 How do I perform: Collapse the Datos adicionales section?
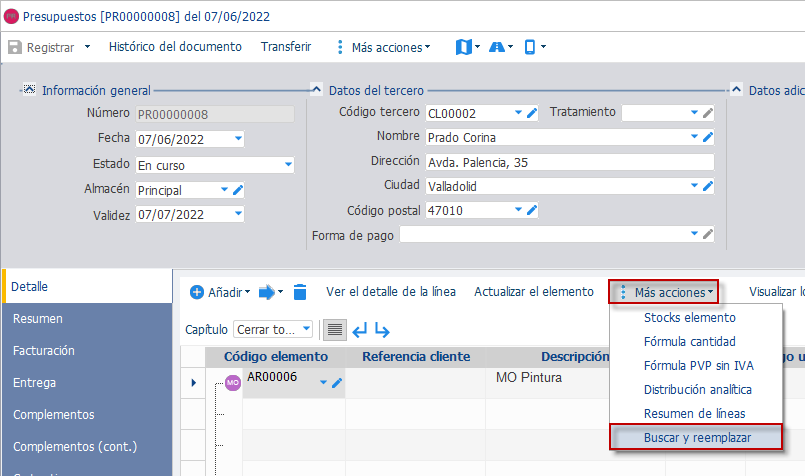[x=736, y=89]
